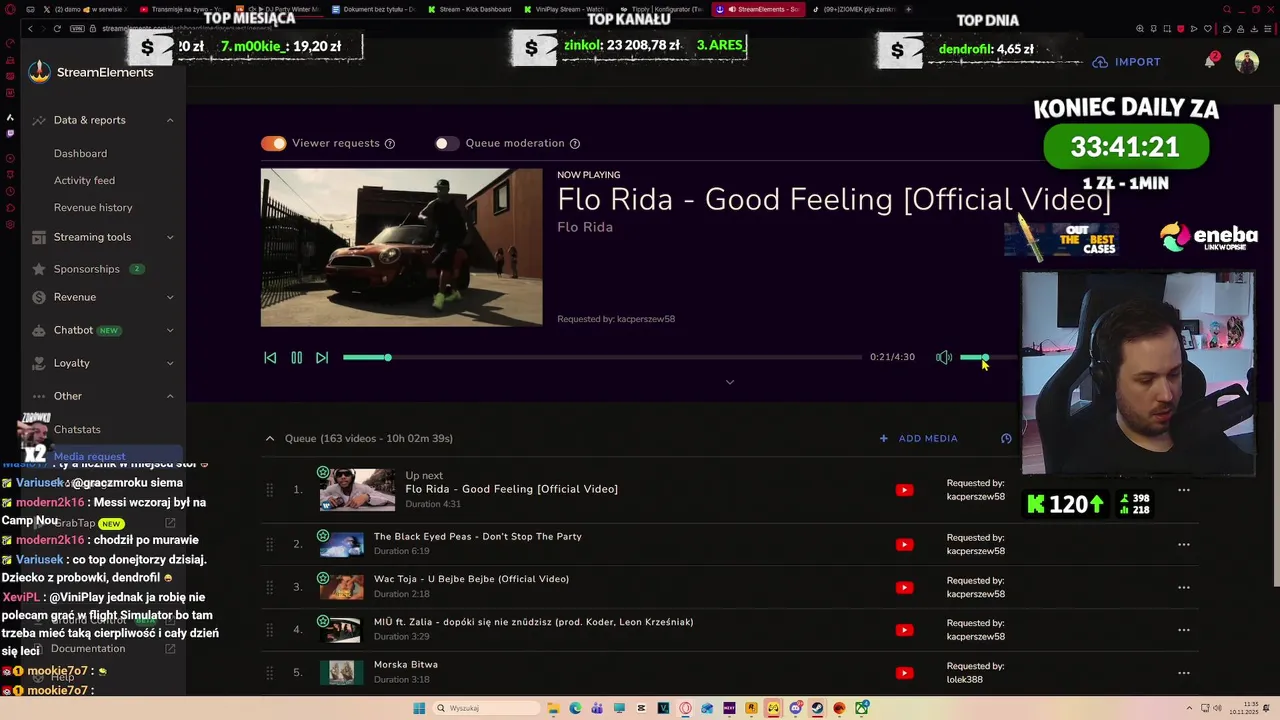Open YouTube link for Morska Bitwa row

tap(904, 673)
